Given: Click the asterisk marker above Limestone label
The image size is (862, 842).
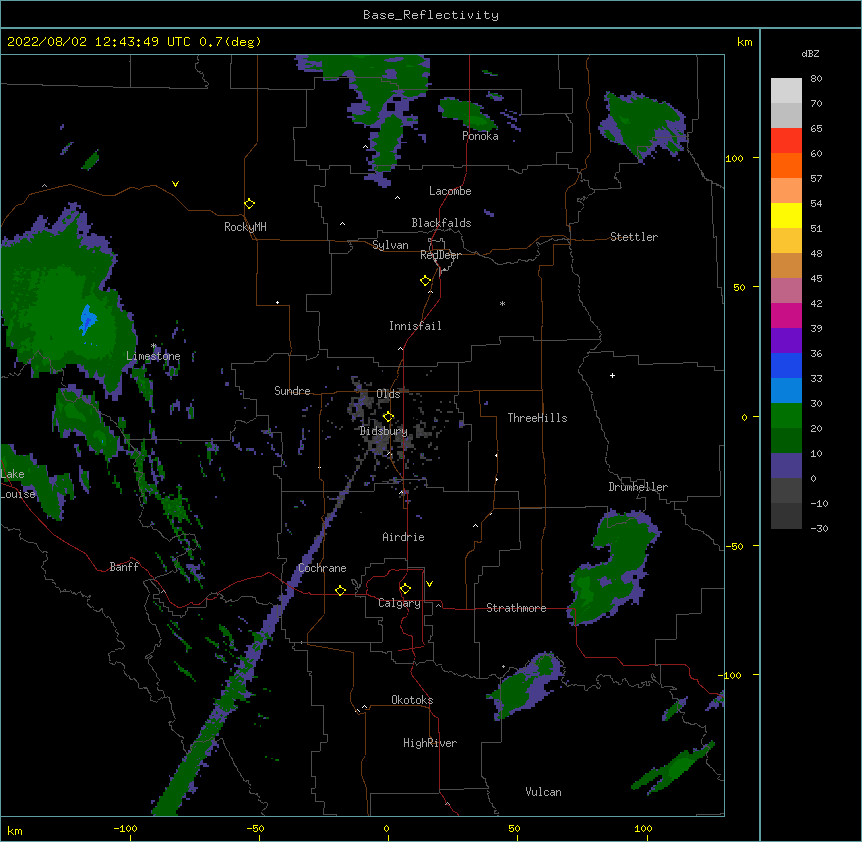Looking at the screenshot, I should 154,346.
